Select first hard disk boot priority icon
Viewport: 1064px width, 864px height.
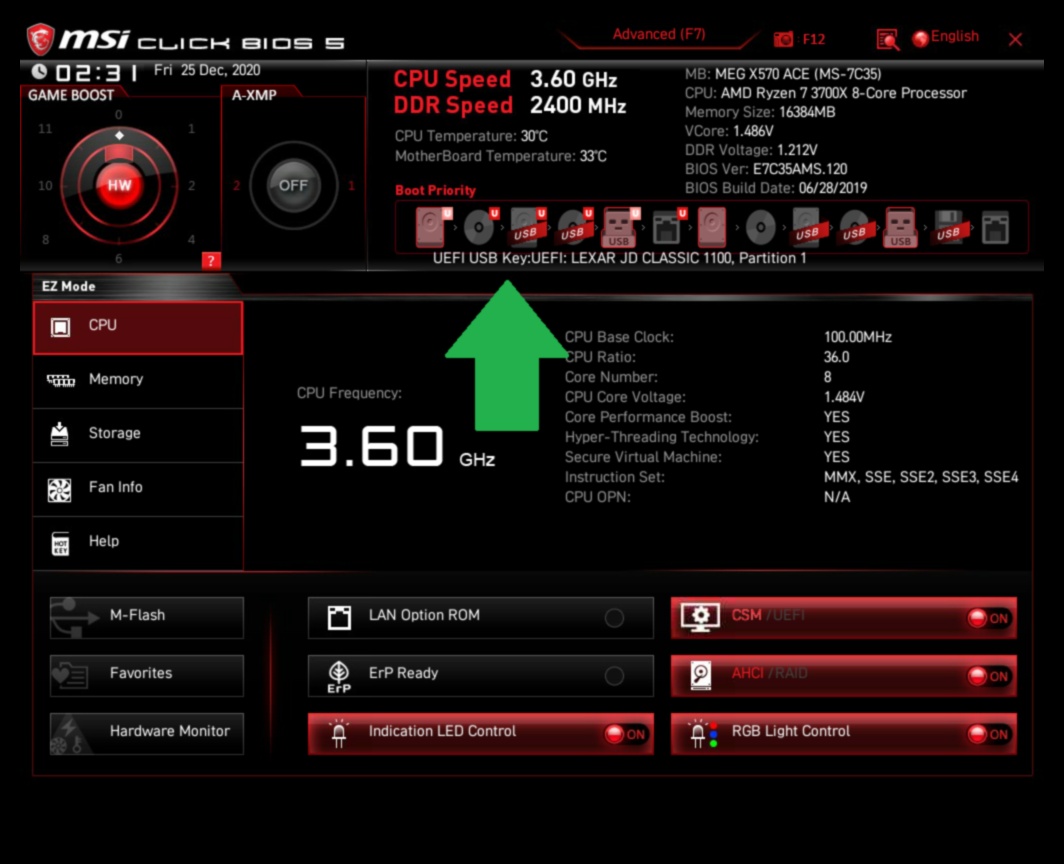click(432, 228)
